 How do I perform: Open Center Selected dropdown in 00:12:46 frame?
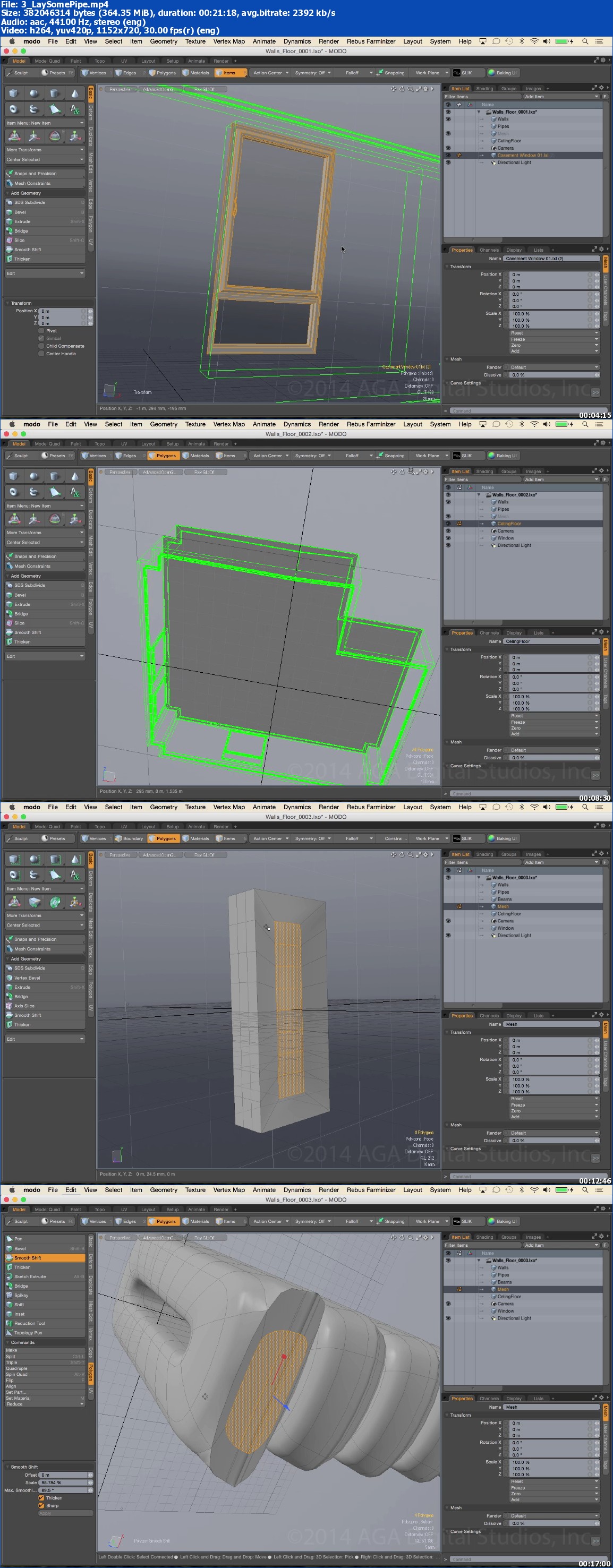click(45, 925)
